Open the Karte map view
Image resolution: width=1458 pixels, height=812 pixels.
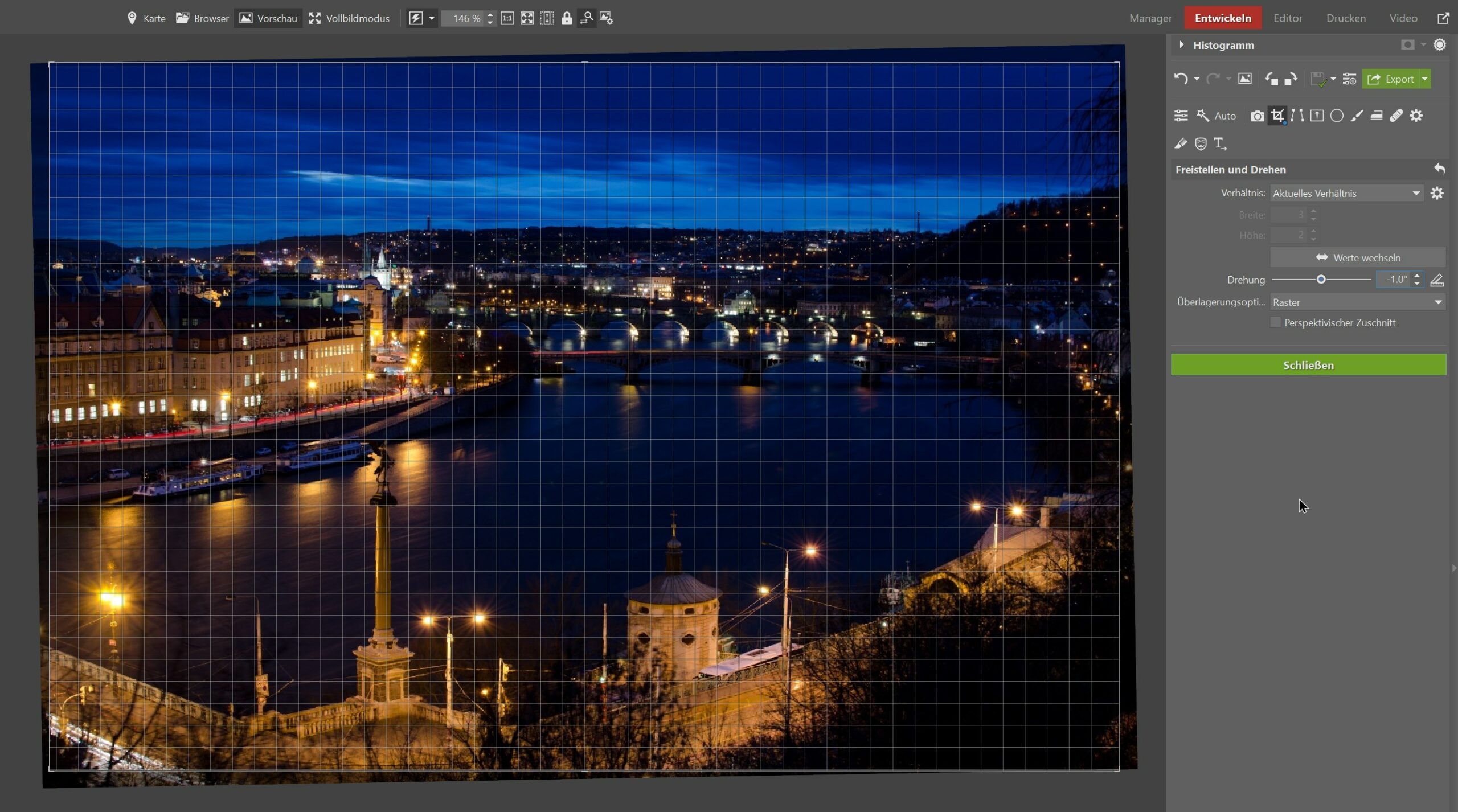tap(146, 18)
